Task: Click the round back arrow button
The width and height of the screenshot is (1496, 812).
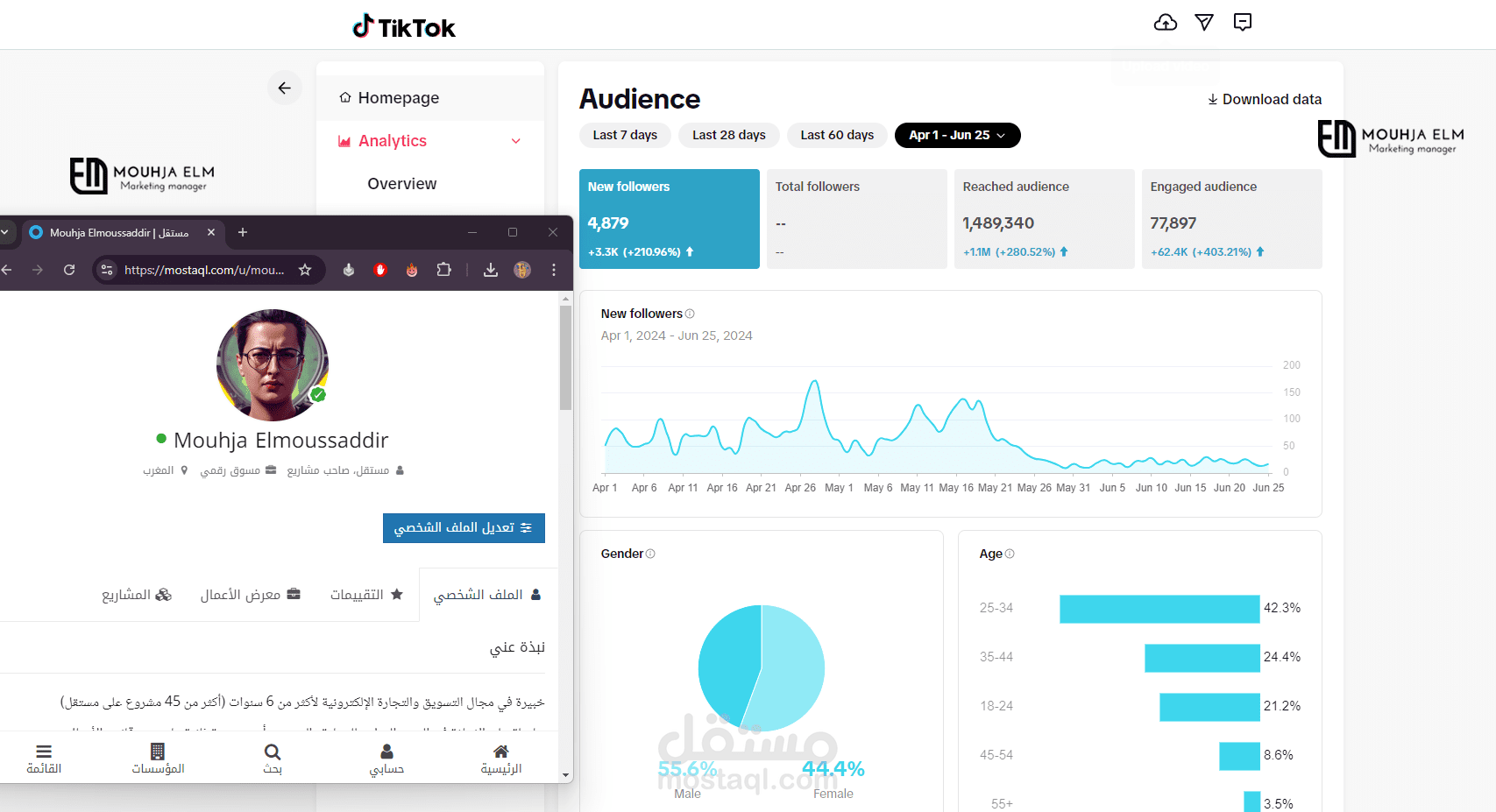Action: [x=285, y=88]
